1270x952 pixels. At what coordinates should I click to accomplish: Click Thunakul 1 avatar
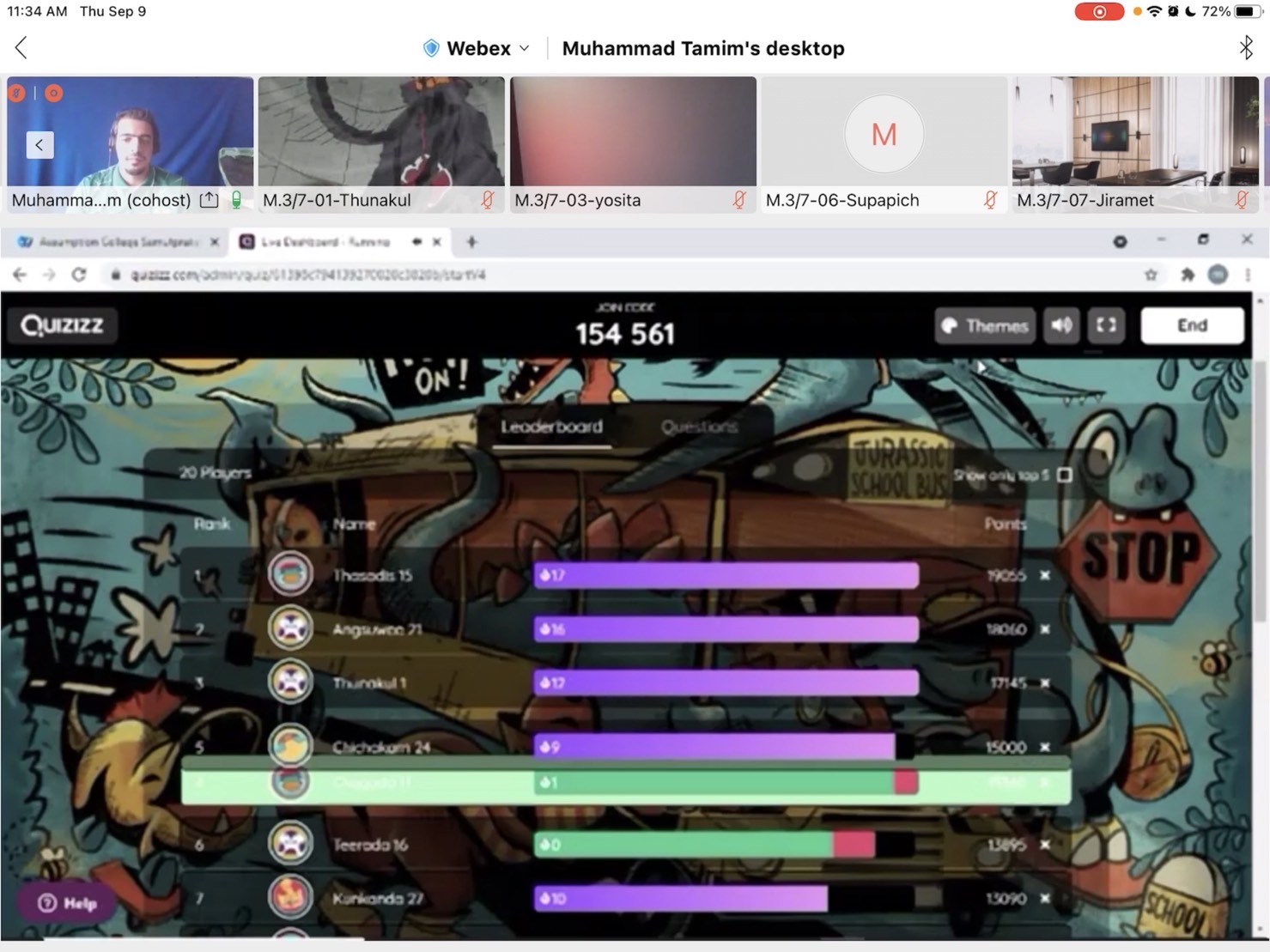290,682
